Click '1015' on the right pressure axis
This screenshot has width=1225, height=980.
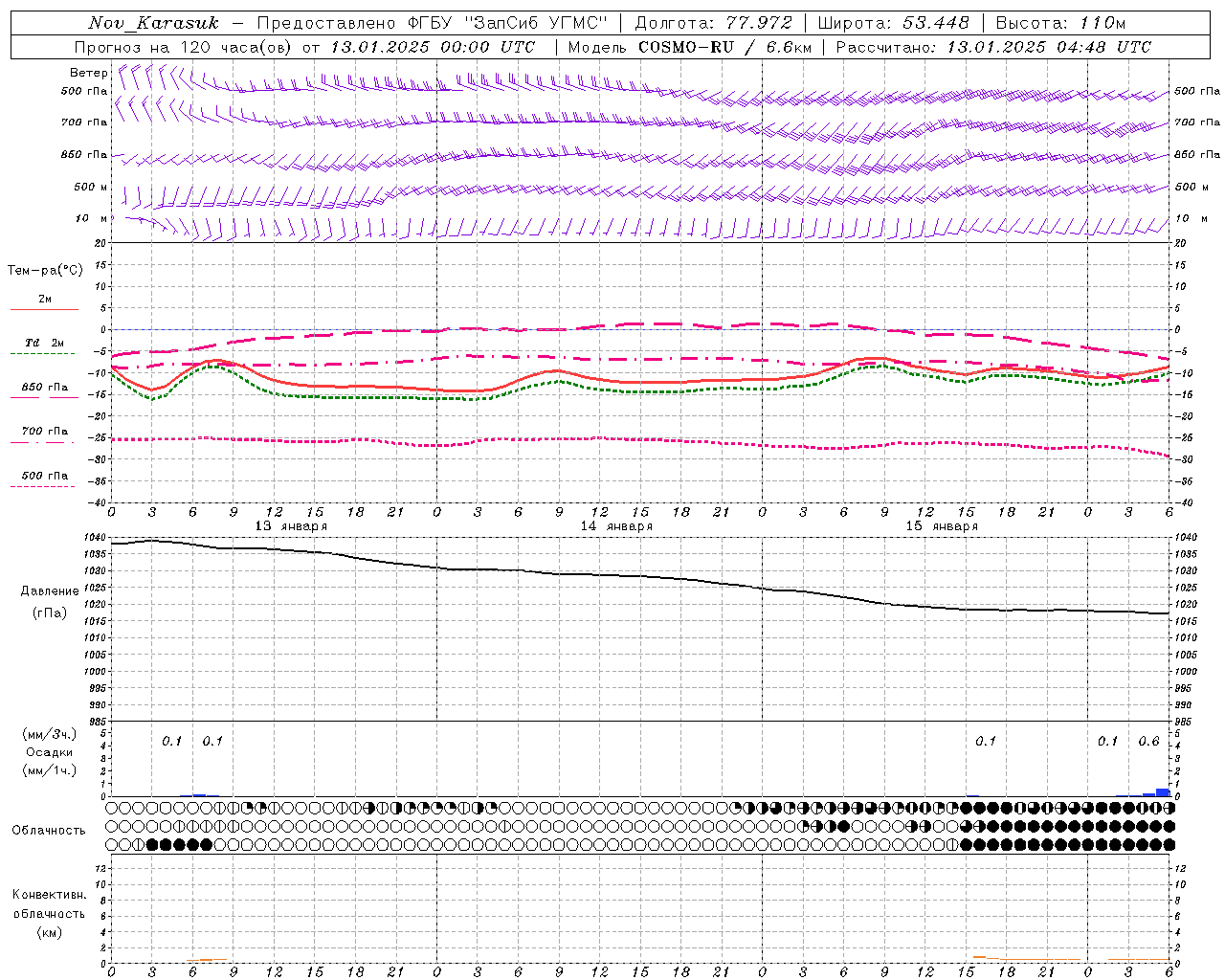[x=1185, y=621]
